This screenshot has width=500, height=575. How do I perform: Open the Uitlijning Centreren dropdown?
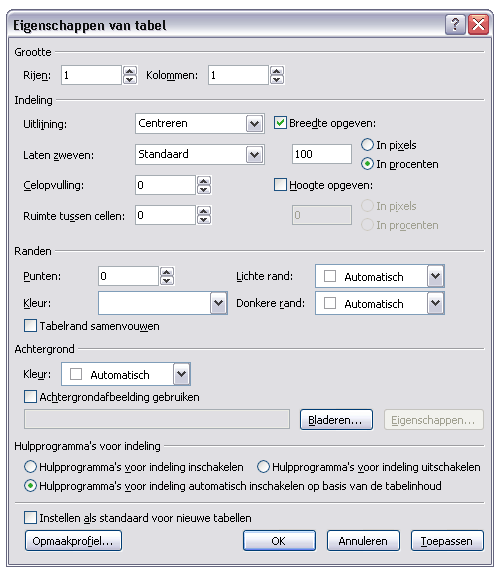[x=255, y=124]
